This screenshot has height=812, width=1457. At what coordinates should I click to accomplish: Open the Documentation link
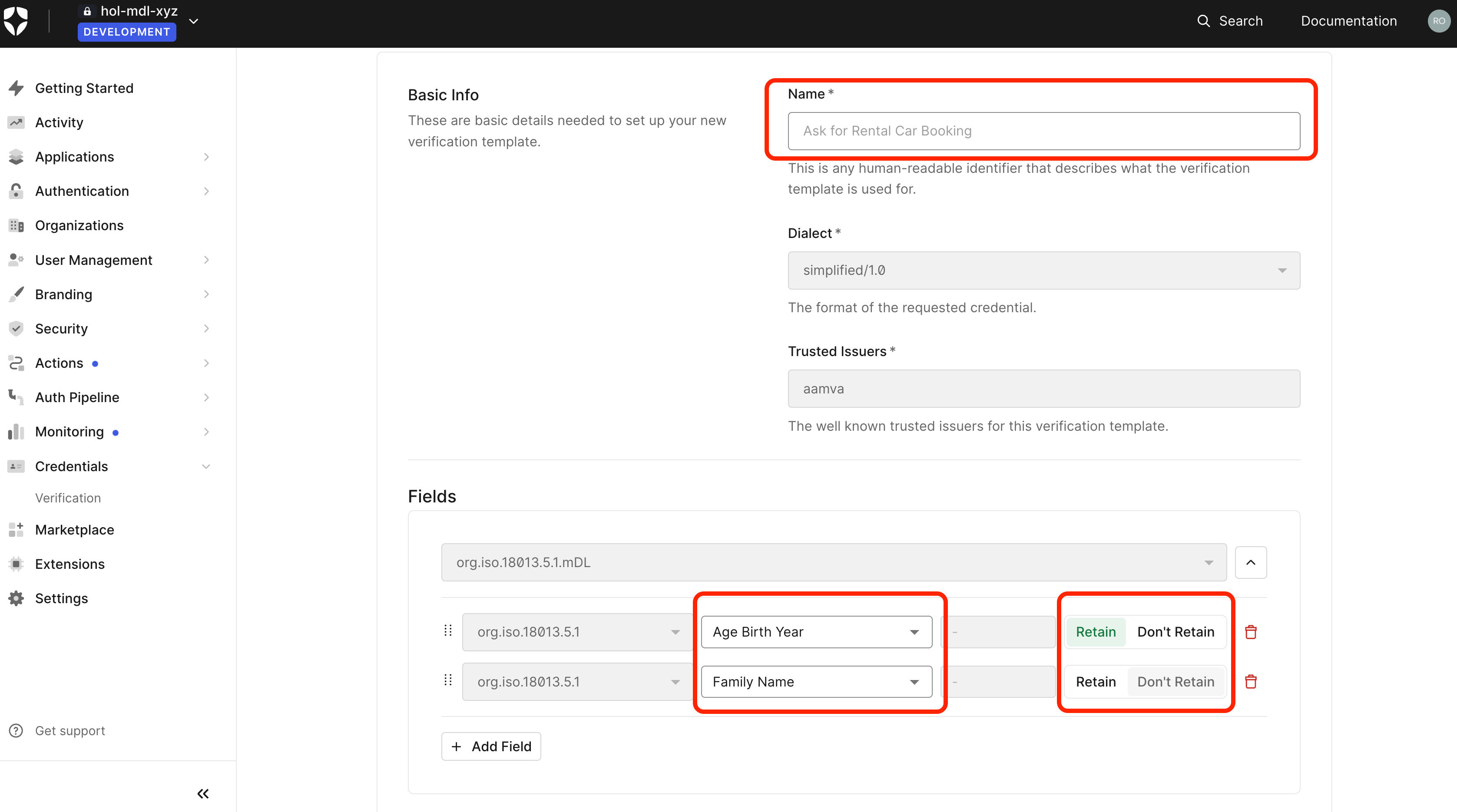pos(1348,21)
